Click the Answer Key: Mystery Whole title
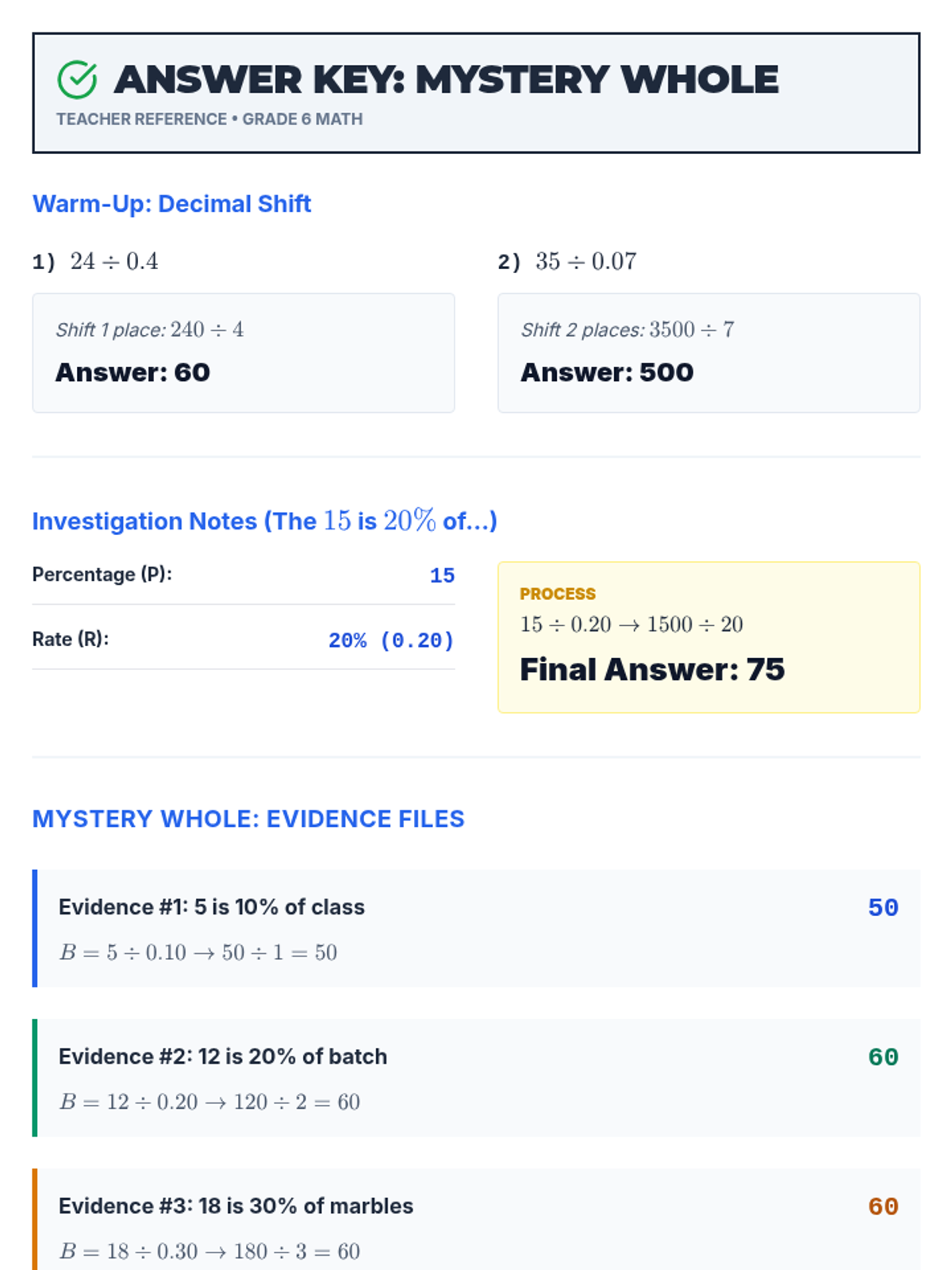The image size is (952, 1270). coord(446,80)
